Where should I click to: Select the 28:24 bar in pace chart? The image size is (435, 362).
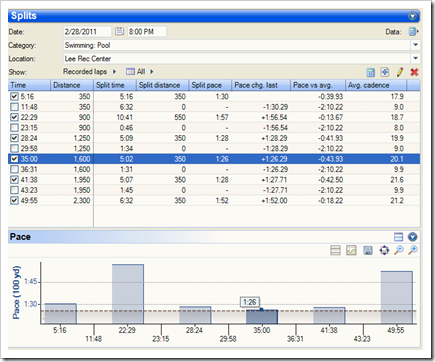click(195, 315)
